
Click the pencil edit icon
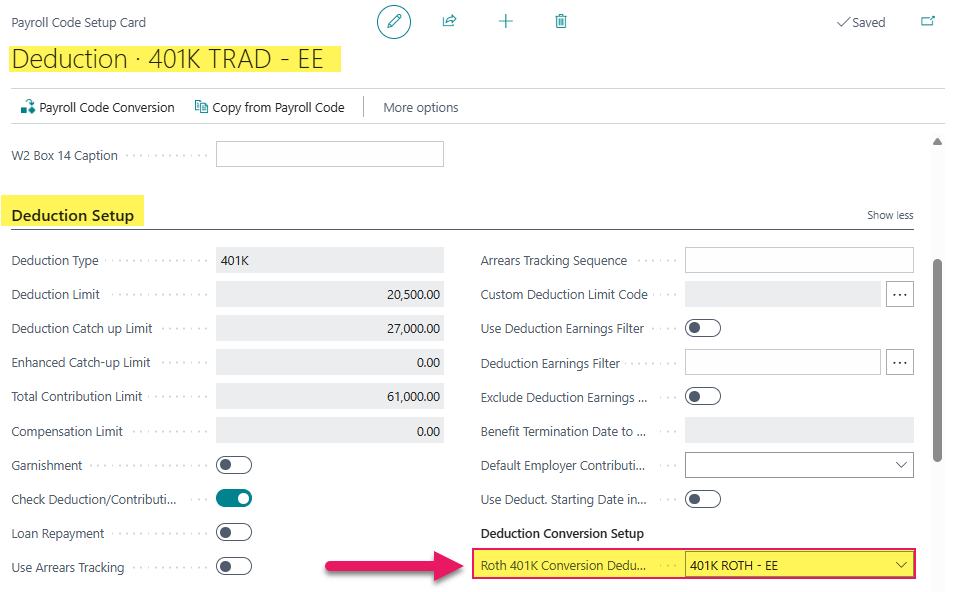[394, 22]
